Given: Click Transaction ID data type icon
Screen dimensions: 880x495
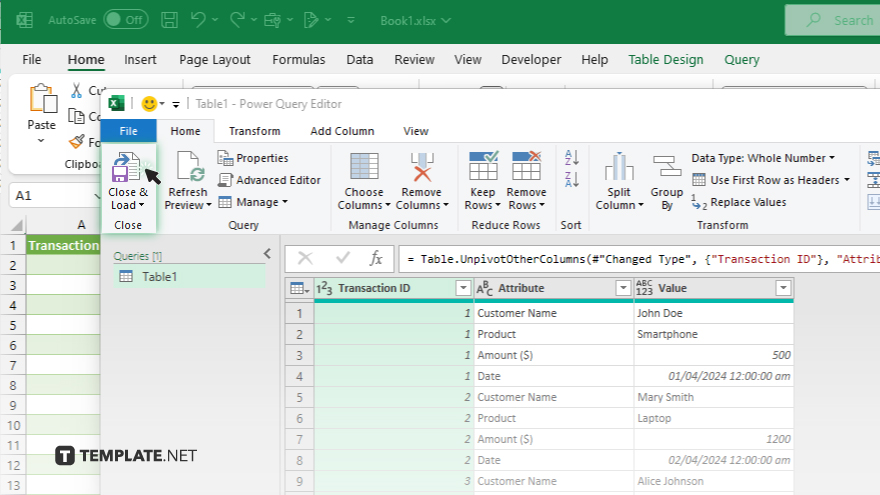Looking at the screenshot, I should [x=324, y=288].
